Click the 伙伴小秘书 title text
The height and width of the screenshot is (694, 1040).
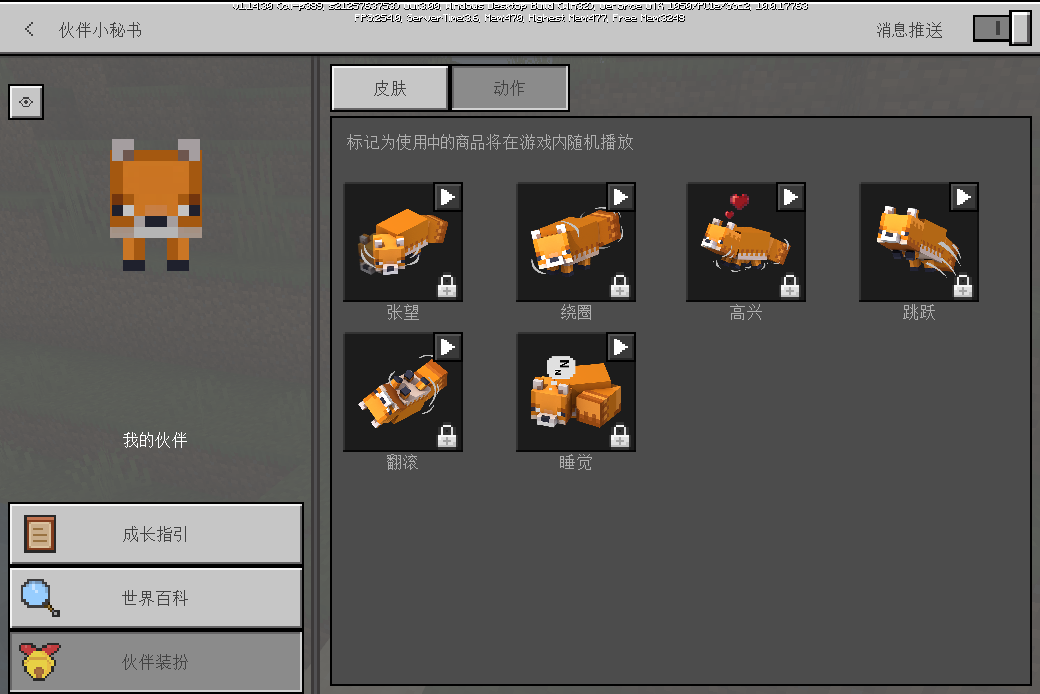pos(100,30)
